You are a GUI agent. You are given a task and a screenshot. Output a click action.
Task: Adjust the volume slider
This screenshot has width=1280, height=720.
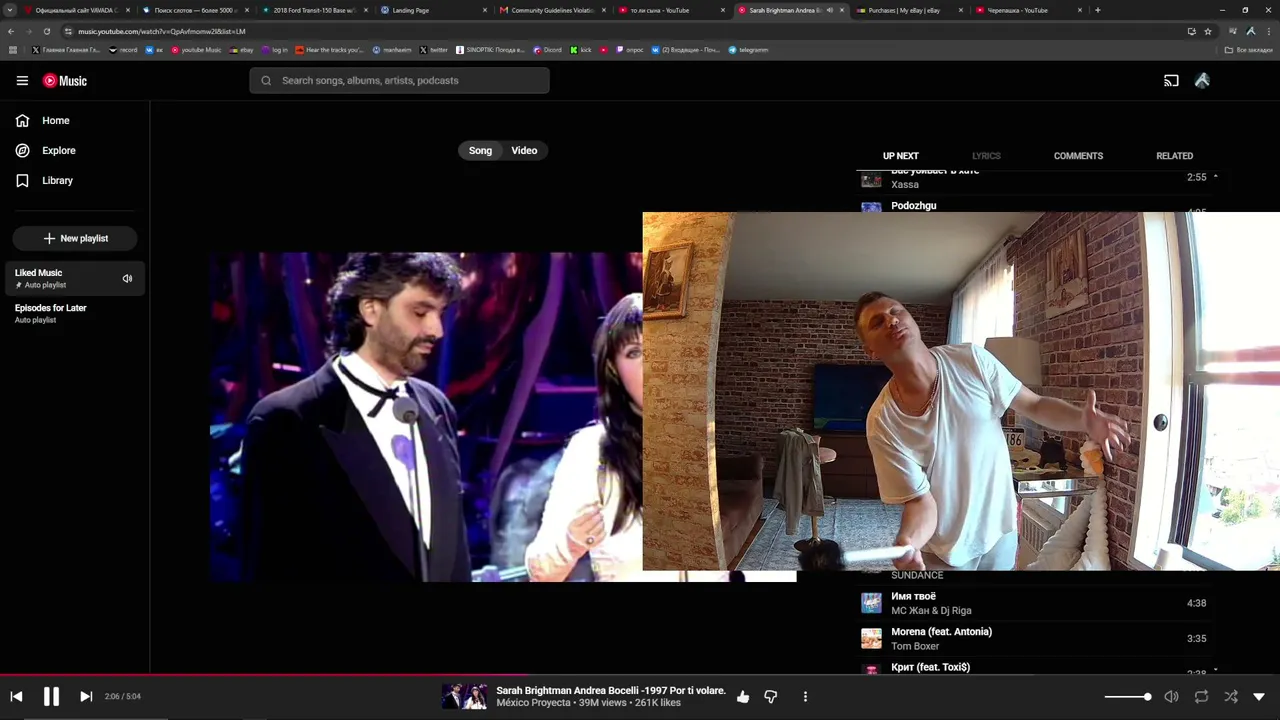click(1128, 697)
